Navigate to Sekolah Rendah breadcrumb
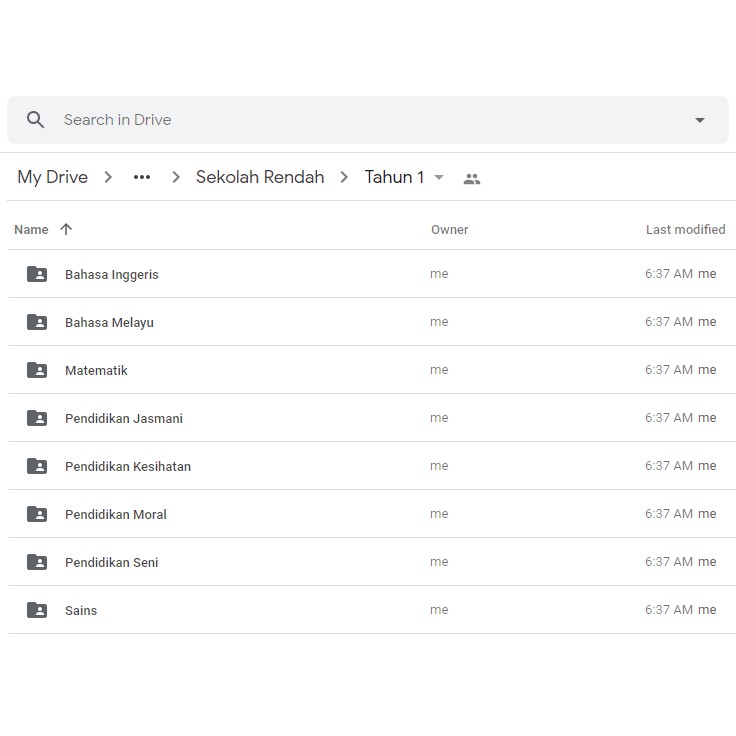This screenshot has width=736, height=736. tap(260, 177)
